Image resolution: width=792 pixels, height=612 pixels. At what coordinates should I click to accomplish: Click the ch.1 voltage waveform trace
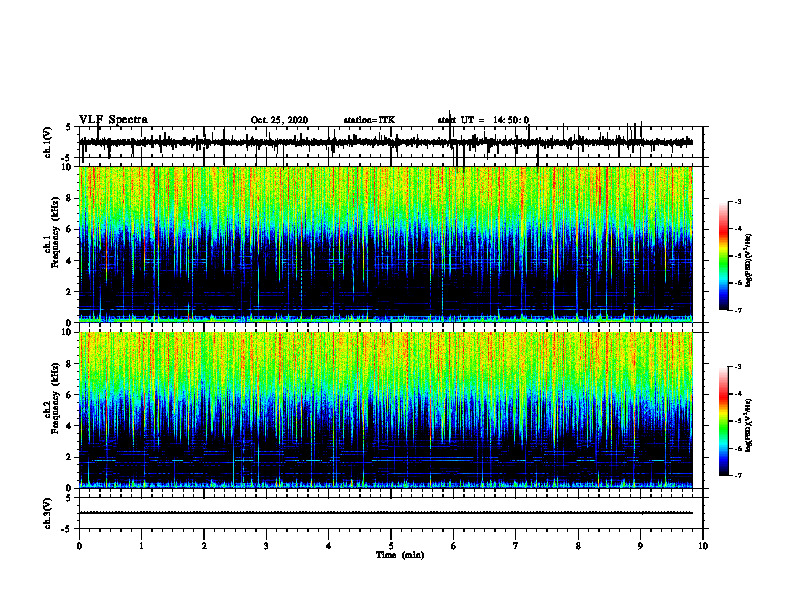coord(386,142)
